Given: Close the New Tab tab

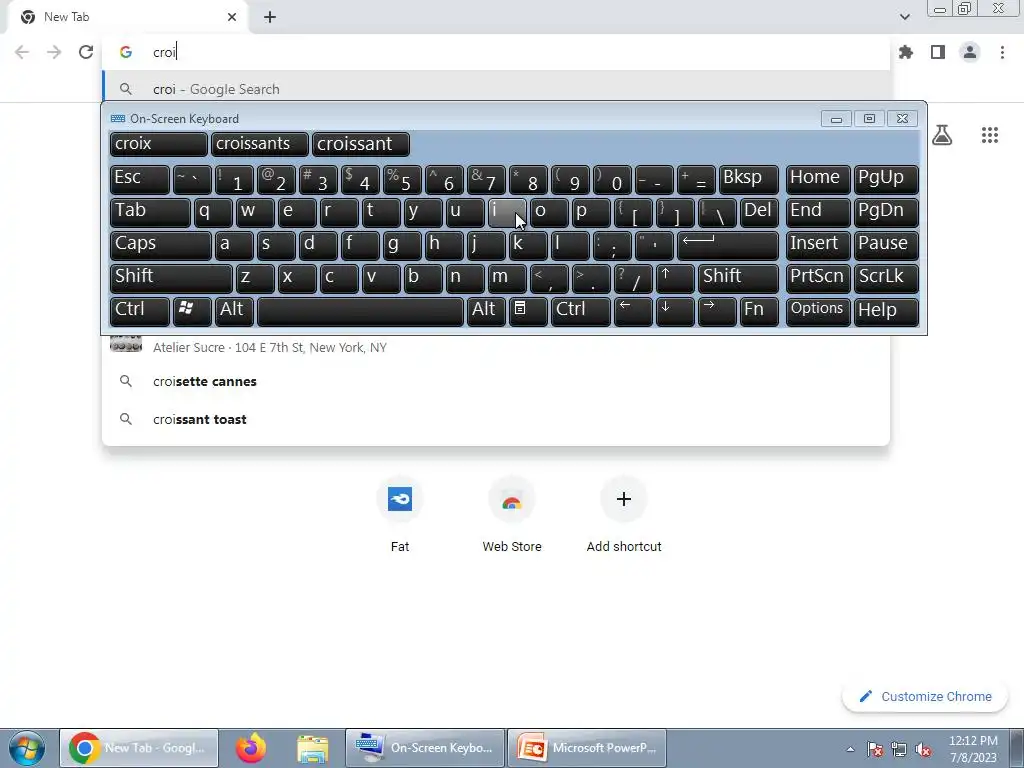Looking at the screenshot, I should tap(232, 17).
